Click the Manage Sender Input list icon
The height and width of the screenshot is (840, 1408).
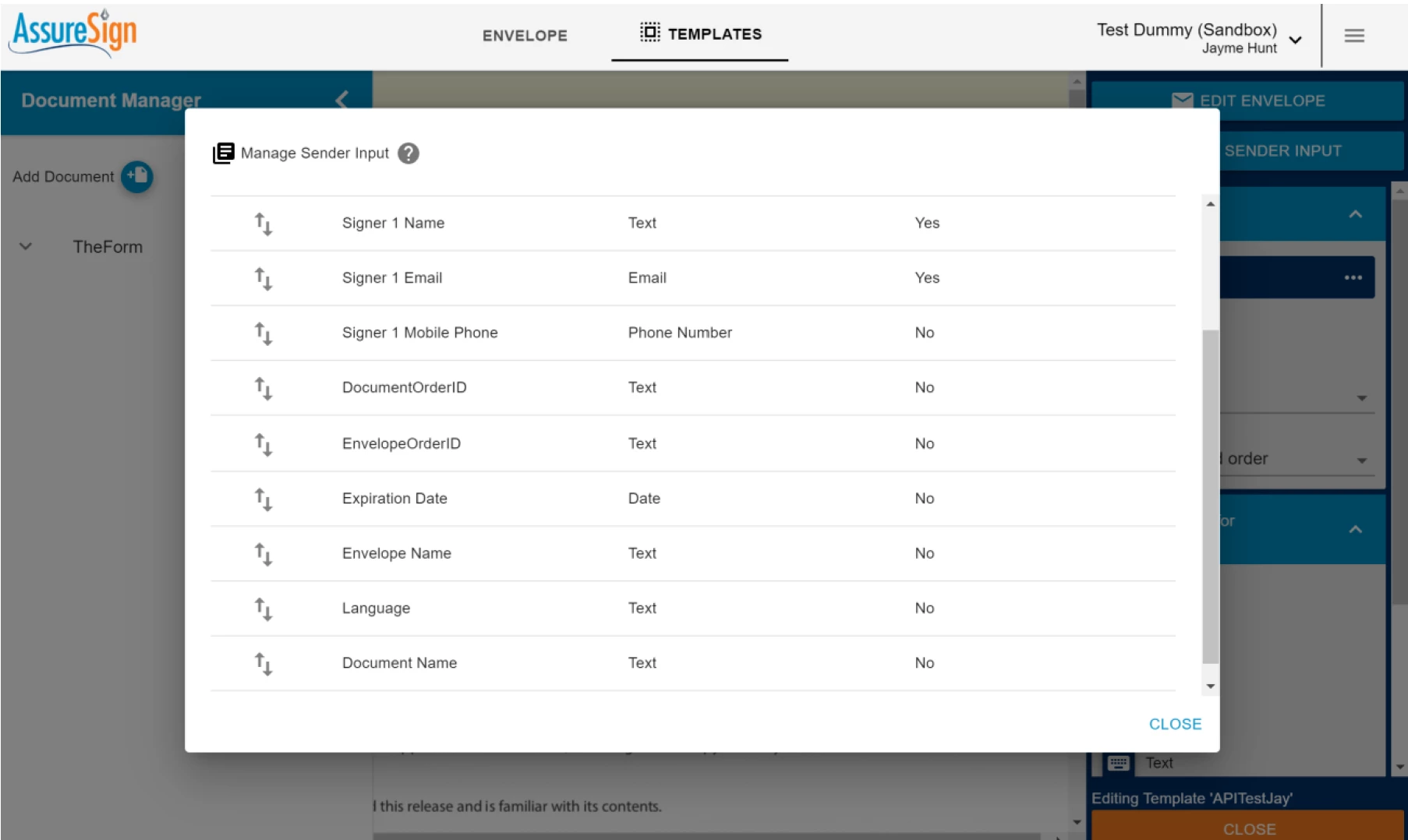click(224, 154)
